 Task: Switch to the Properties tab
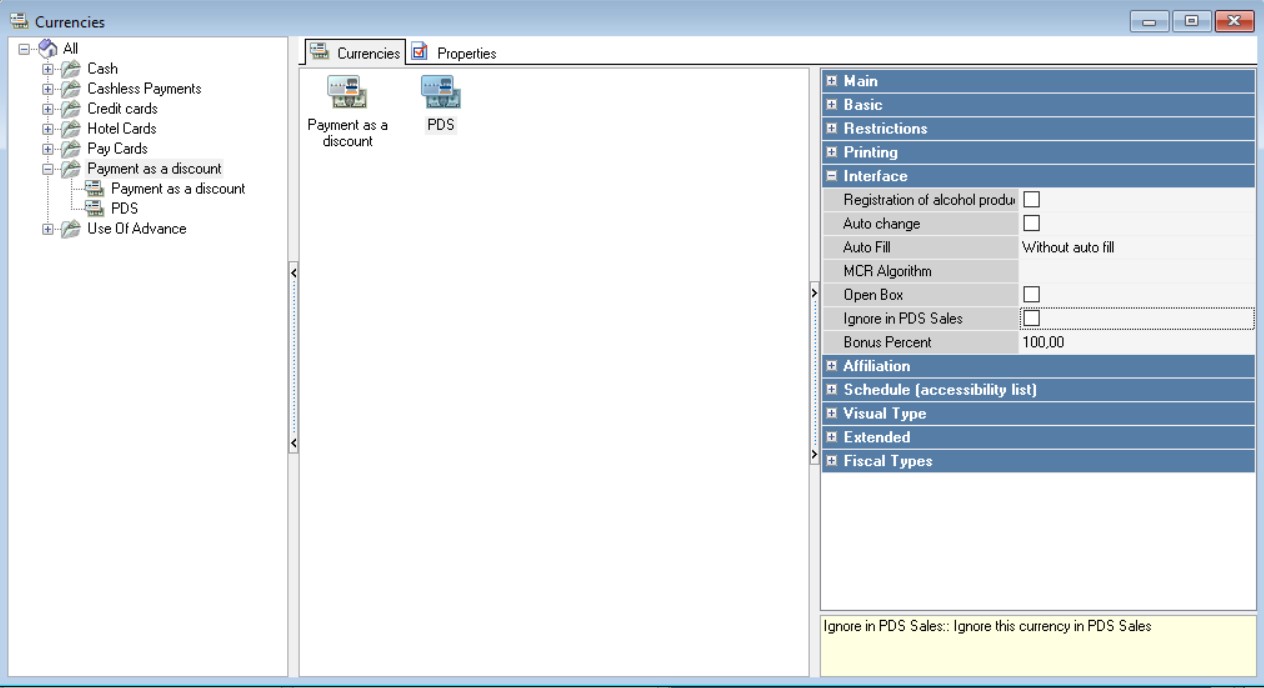coord(455,53)
